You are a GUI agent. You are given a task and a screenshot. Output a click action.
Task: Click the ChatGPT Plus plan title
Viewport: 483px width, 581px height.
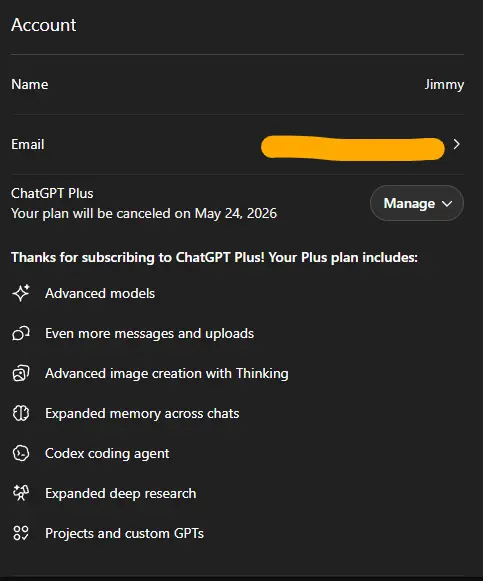point(52,193)
